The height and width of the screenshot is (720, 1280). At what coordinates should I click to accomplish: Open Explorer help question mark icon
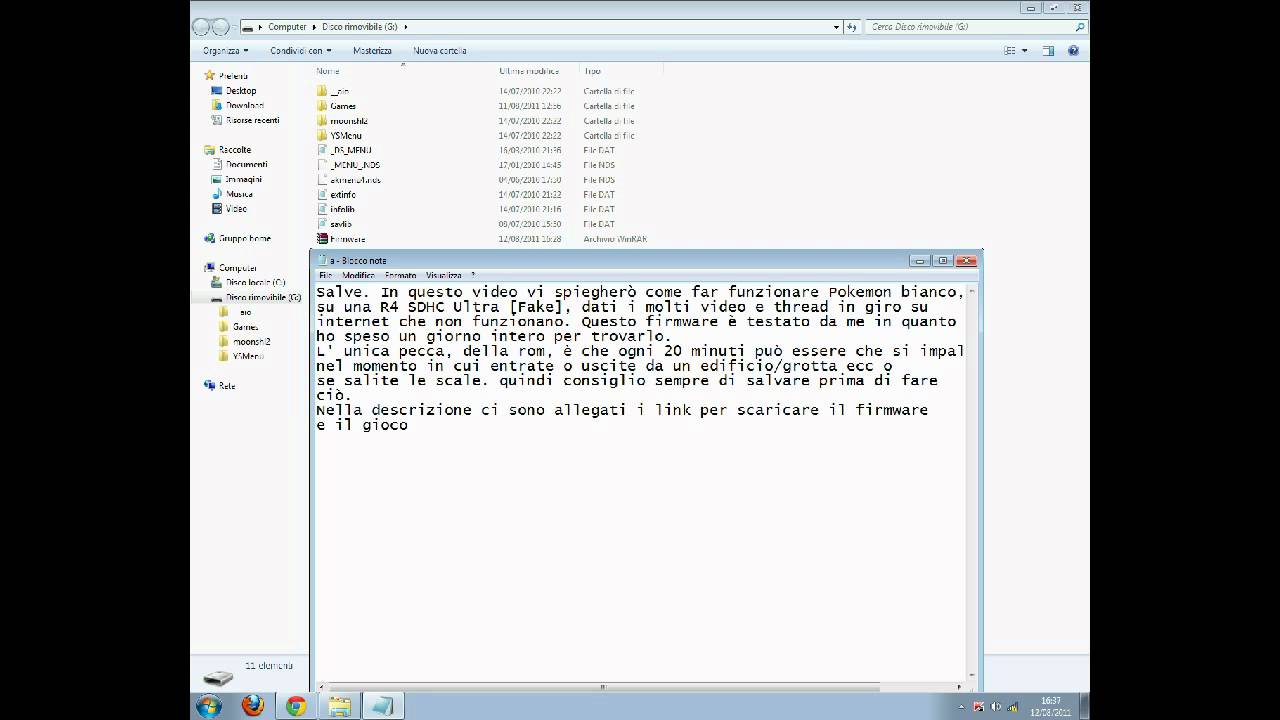1074,50
